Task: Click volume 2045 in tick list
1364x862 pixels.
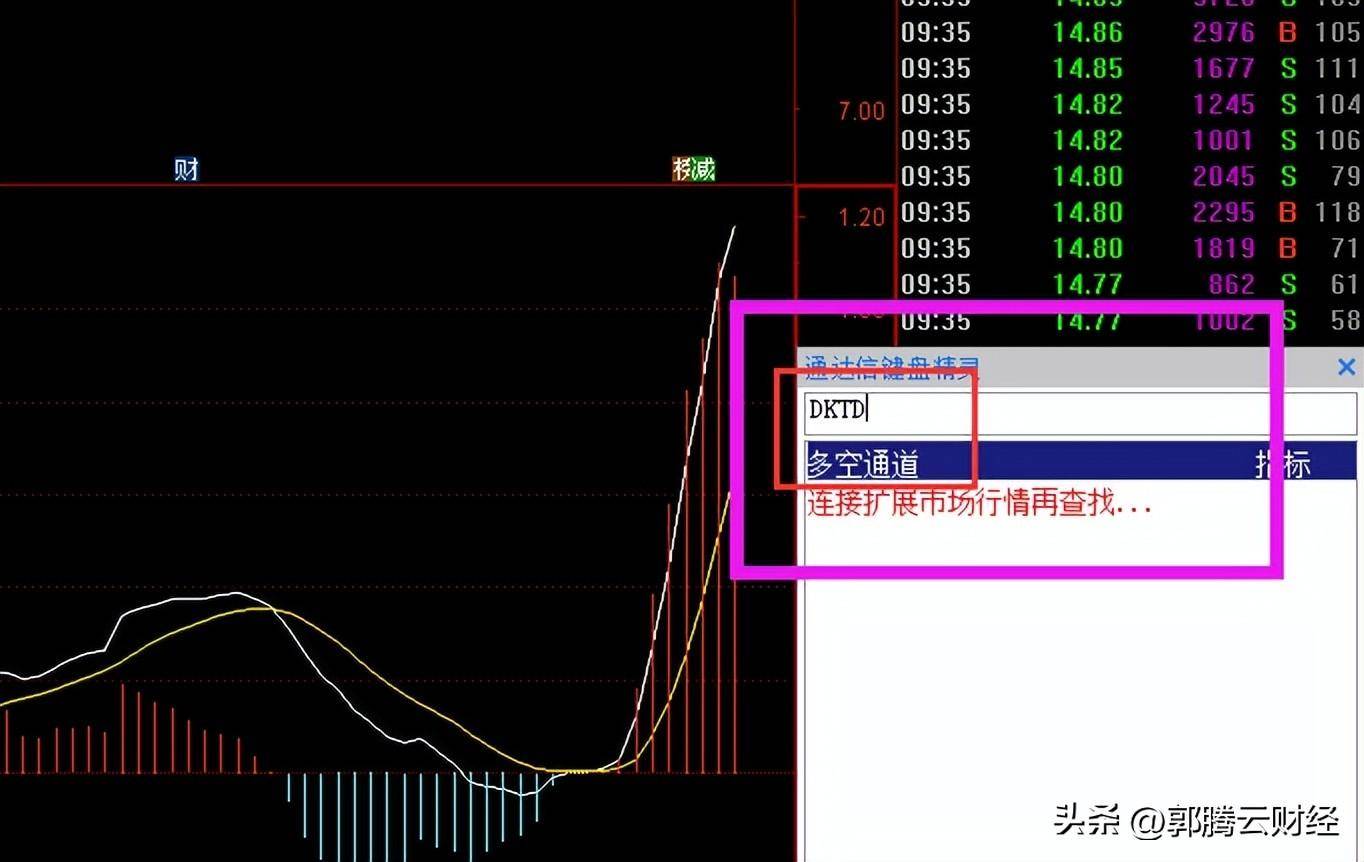Action: click(1223, 177)
